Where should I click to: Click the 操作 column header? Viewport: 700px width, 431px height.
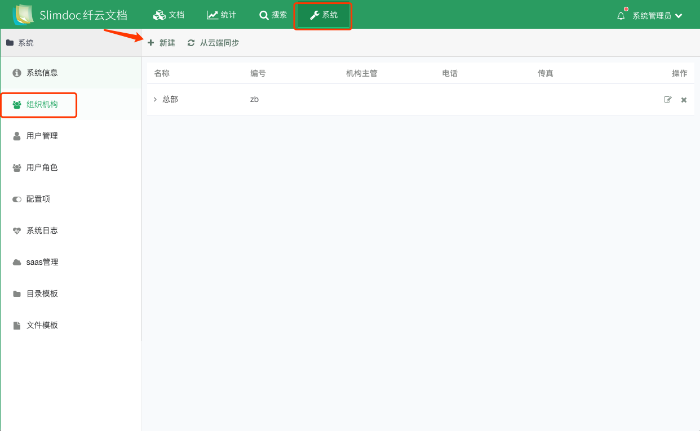point(679,73)
